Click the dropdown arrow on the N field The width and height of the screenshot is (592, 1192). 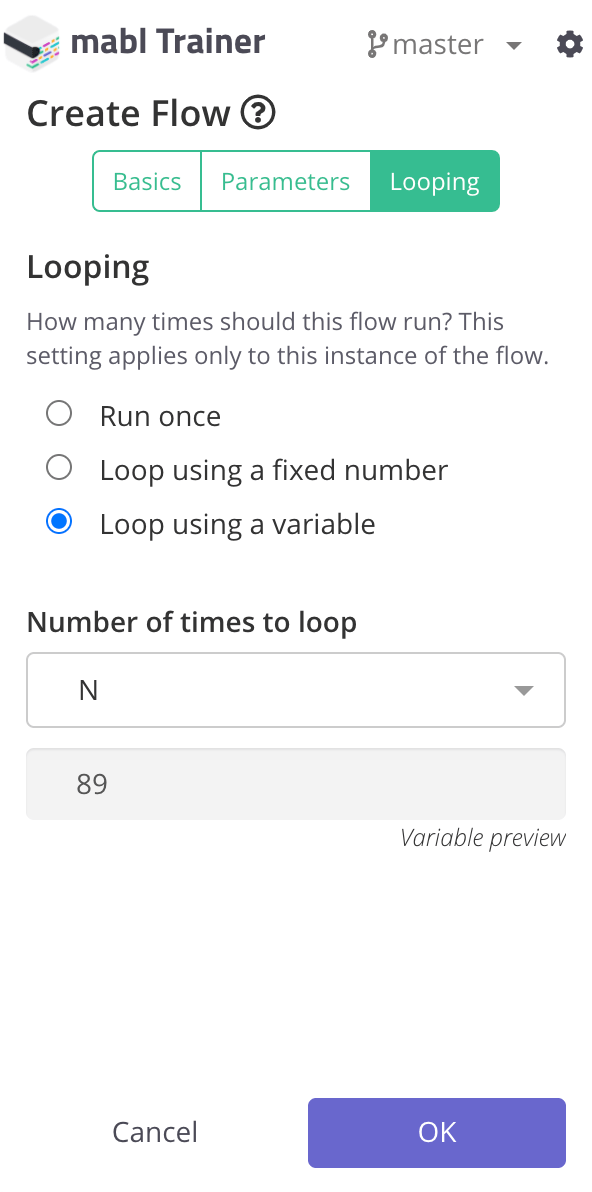[524, 689]
